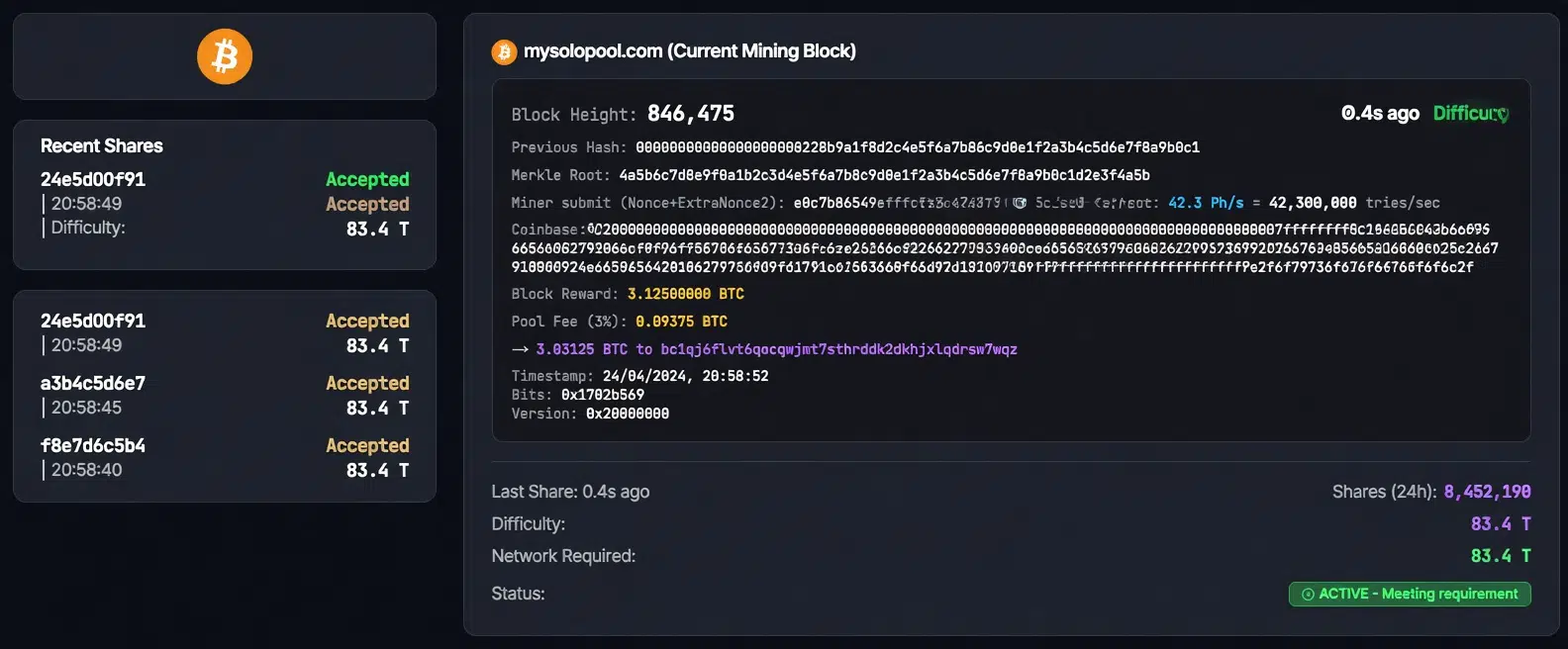Click the Network Required 83.4 T value

(1501, 555)
